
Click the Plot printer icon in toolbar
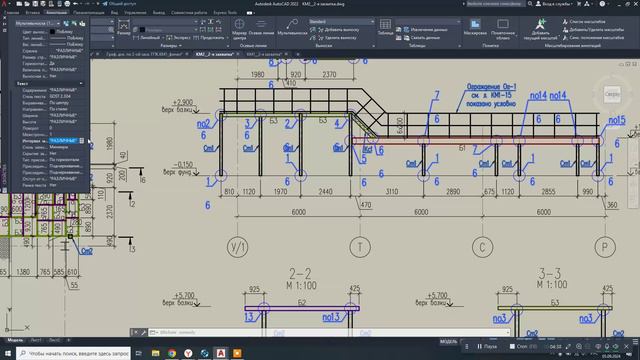click(67, 4)
